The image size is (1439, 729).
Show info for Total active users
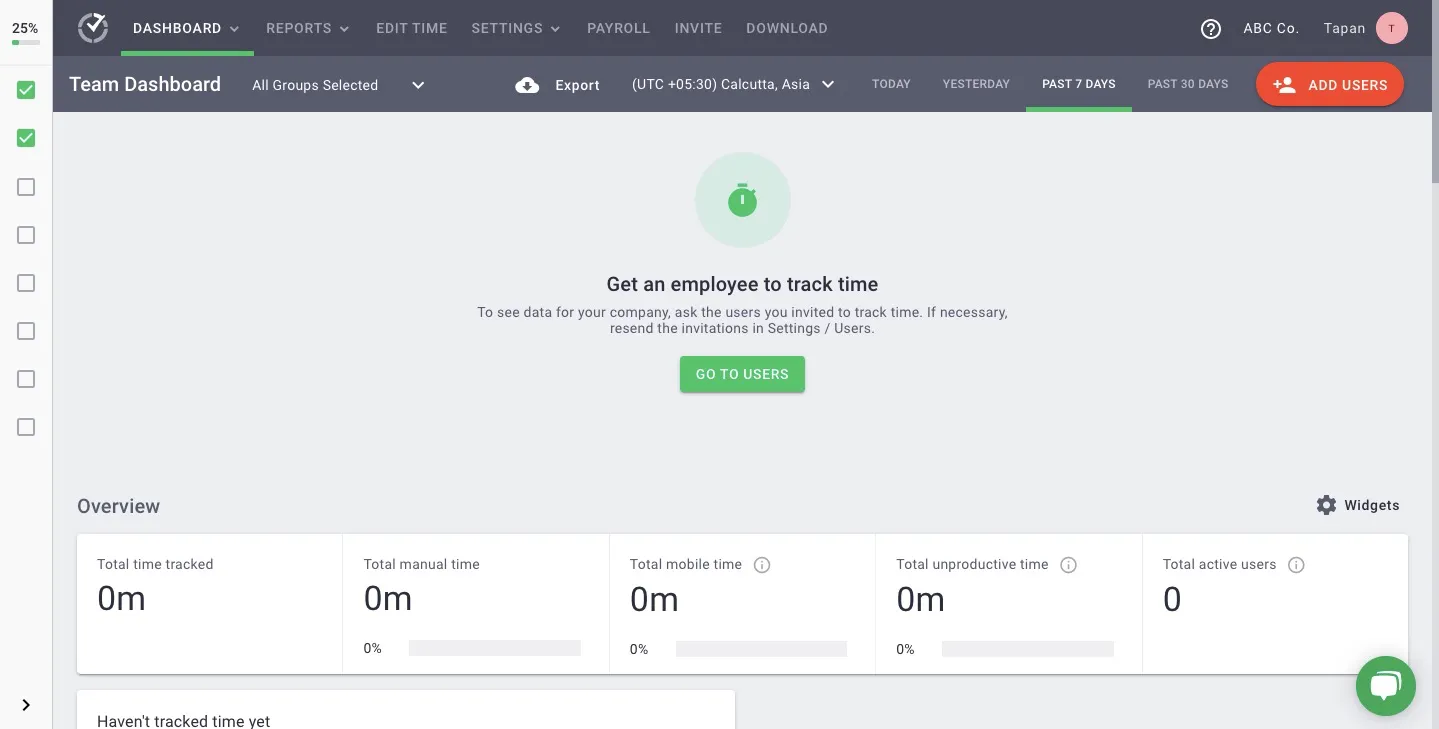[x=1296, y=565]
